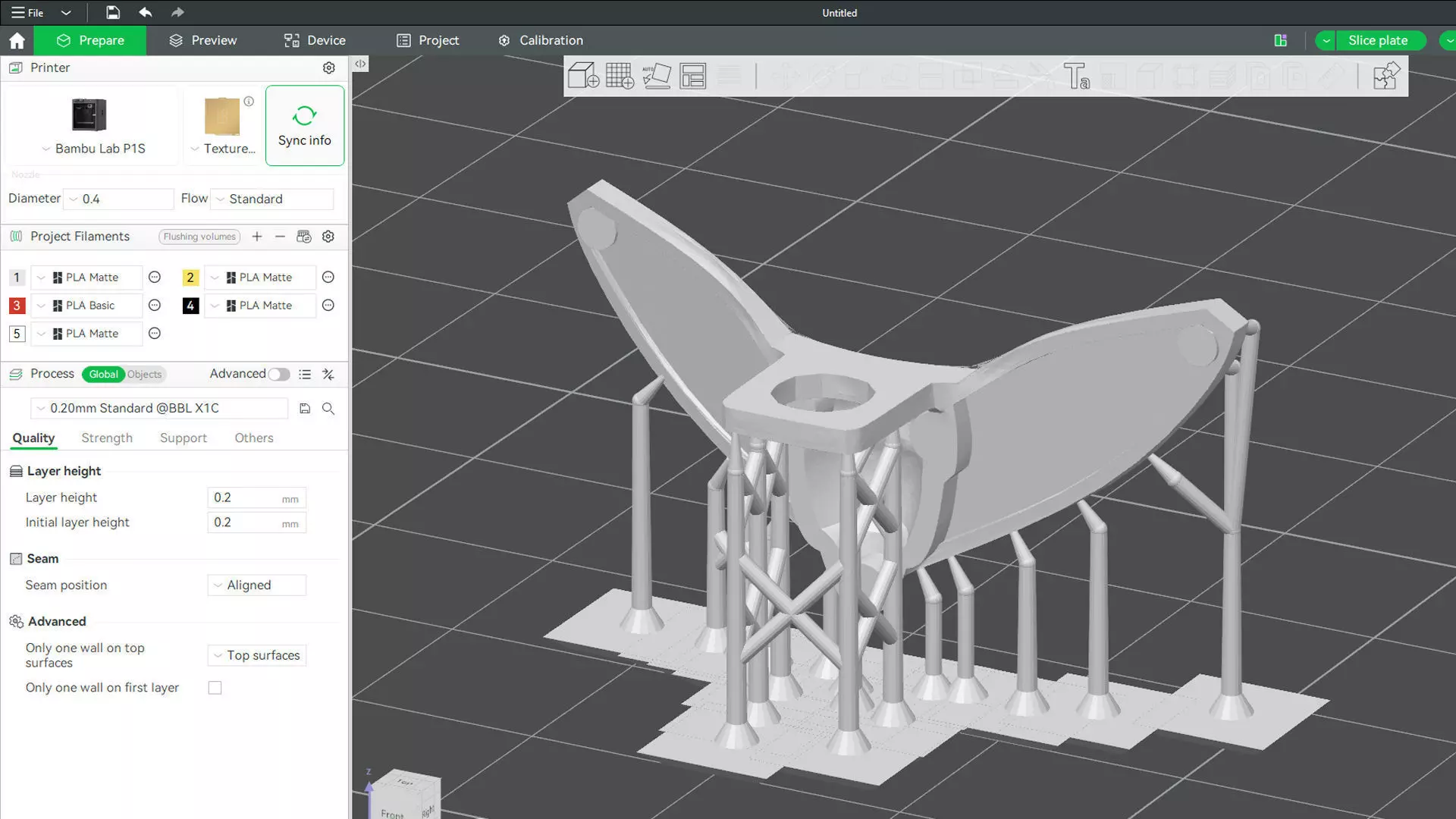Toggle the Advanced settings switch

279,375
